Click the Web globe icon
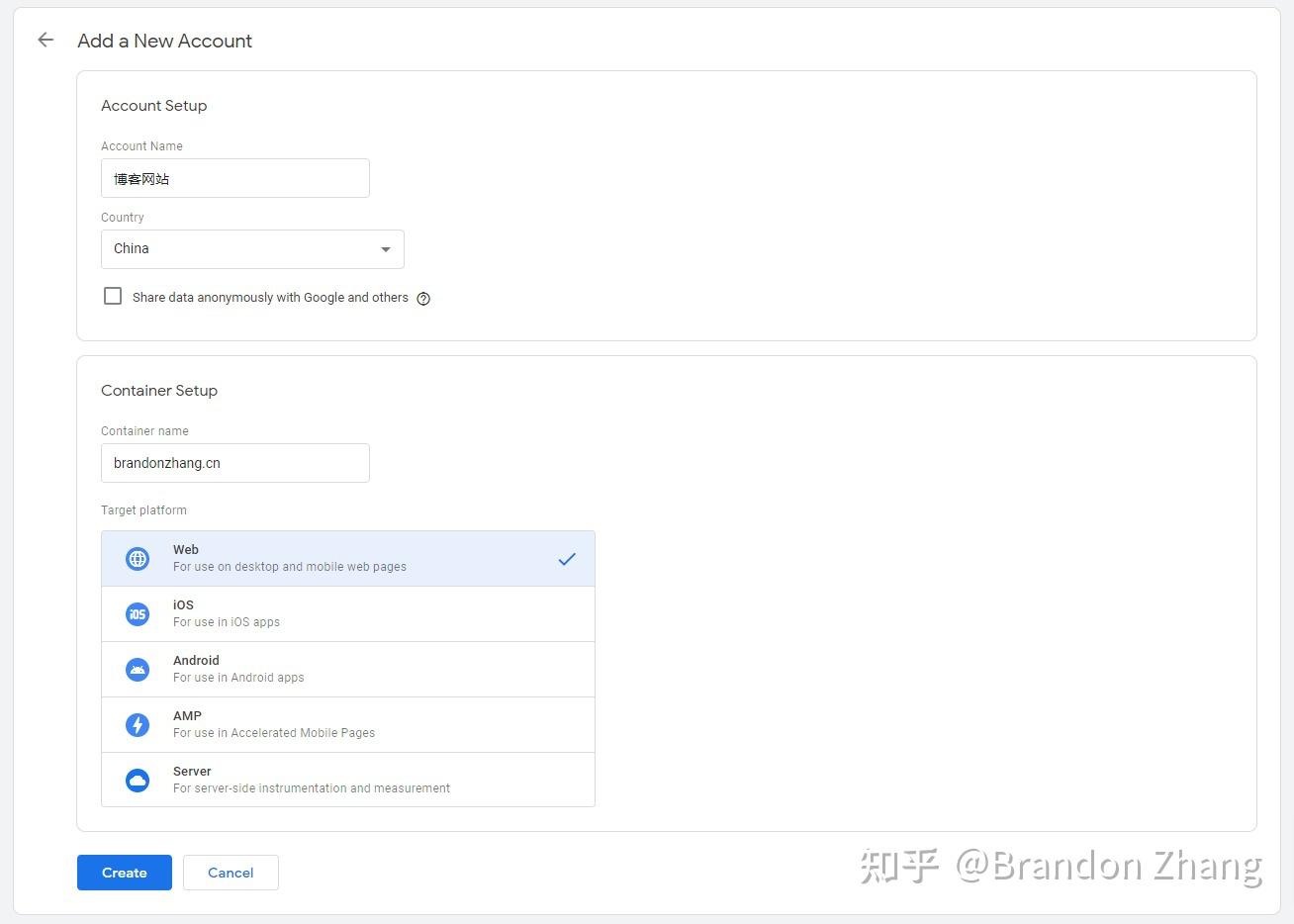1294x924 pixels. [138, 559]
